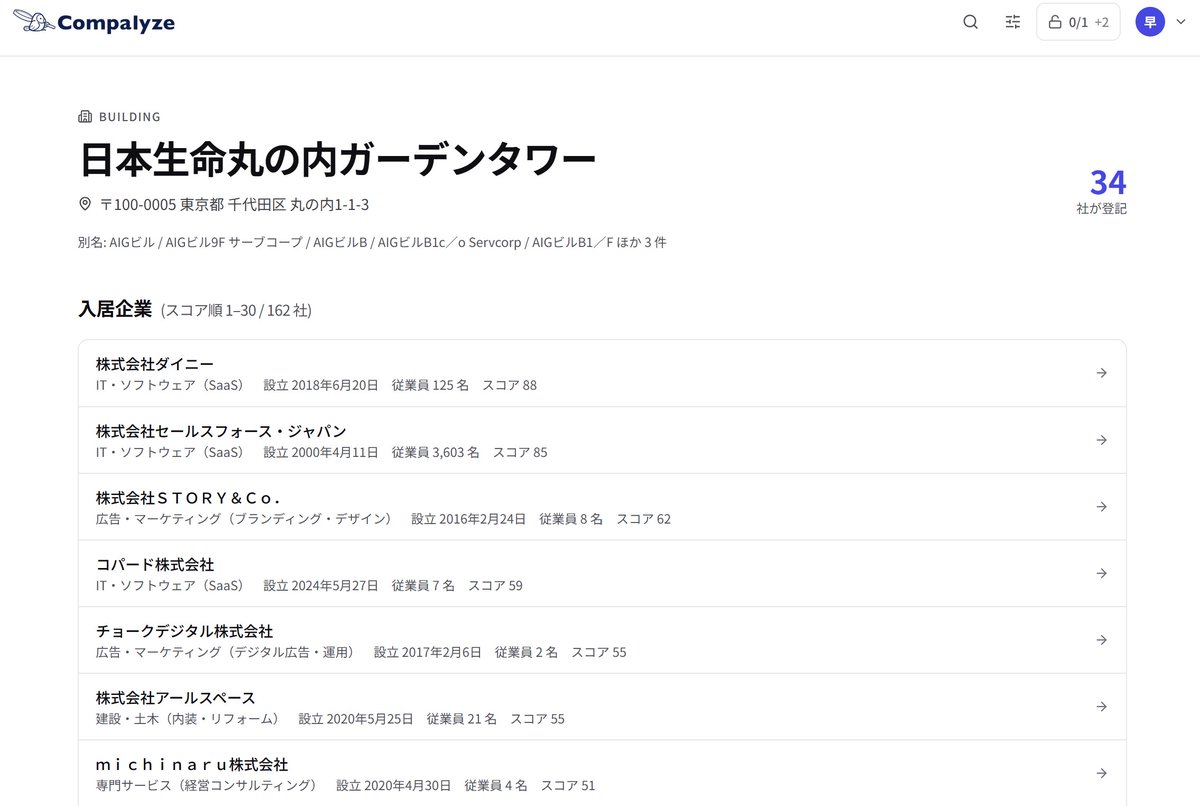Screen dimensions: 1200x806
Task: Open arrow for ｍｉｃｈｉｎａｒｕ株式会社 row
Action: [x=1101, y=773]
